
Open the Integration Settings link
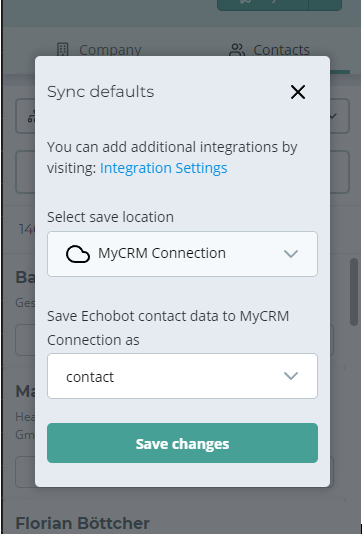(163, 168)
